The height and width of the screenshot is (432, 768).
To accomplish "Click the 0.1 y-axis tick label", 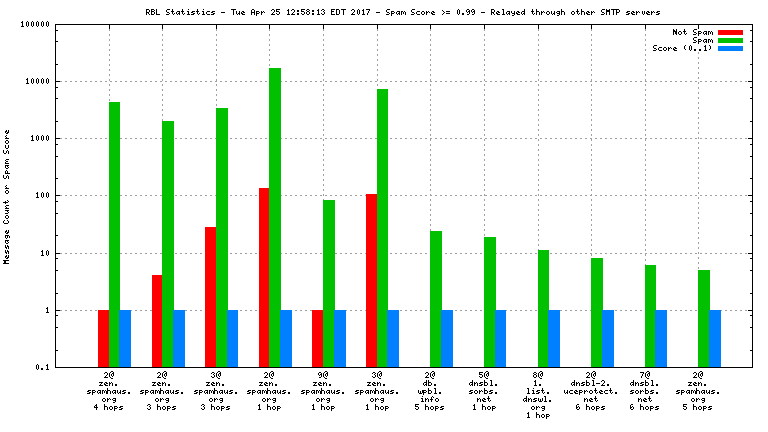I will (42, 367).
